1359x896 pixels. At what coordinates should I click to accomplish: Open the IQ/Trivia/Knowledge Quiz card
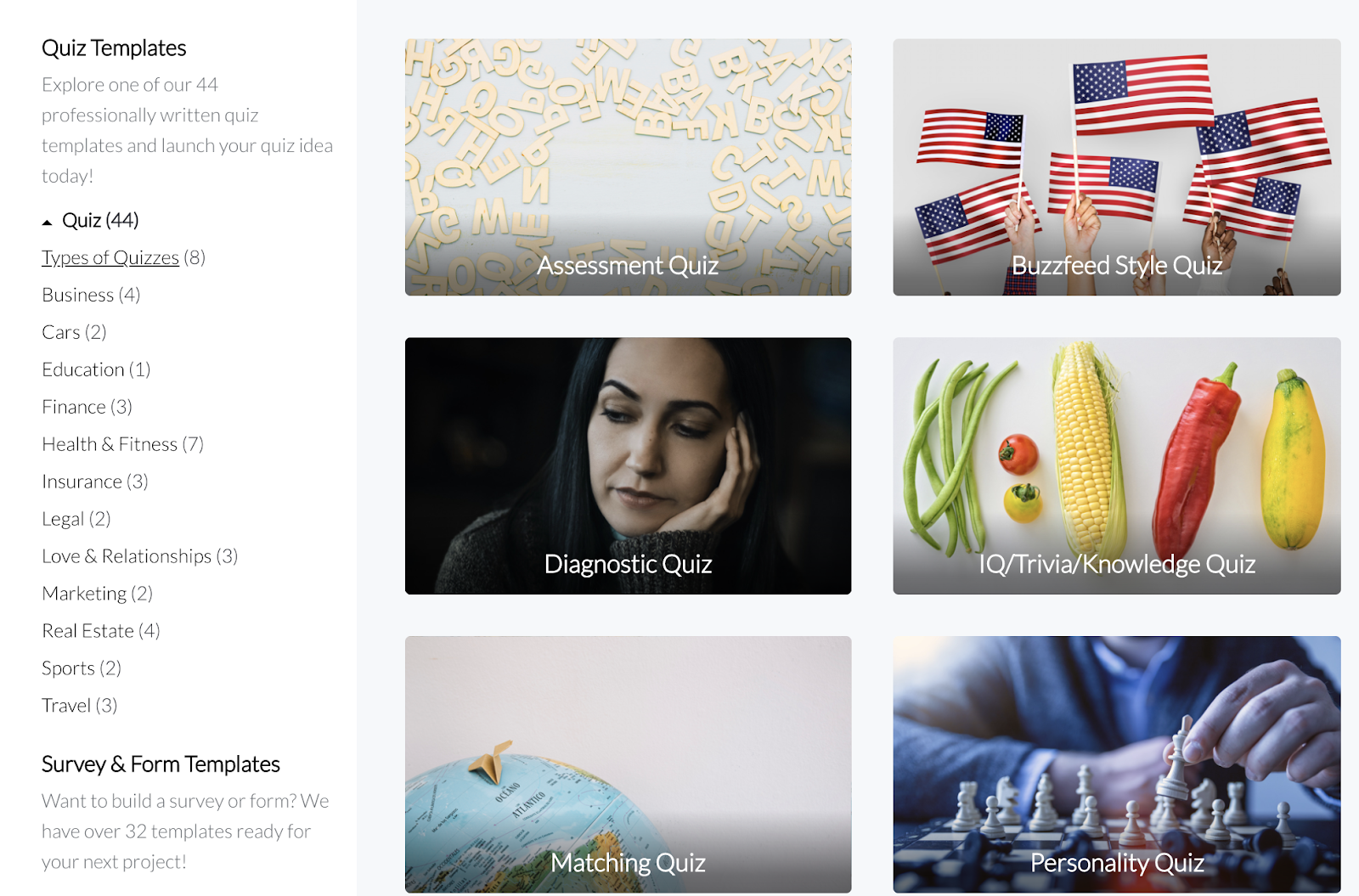(x=1117, y=466)
